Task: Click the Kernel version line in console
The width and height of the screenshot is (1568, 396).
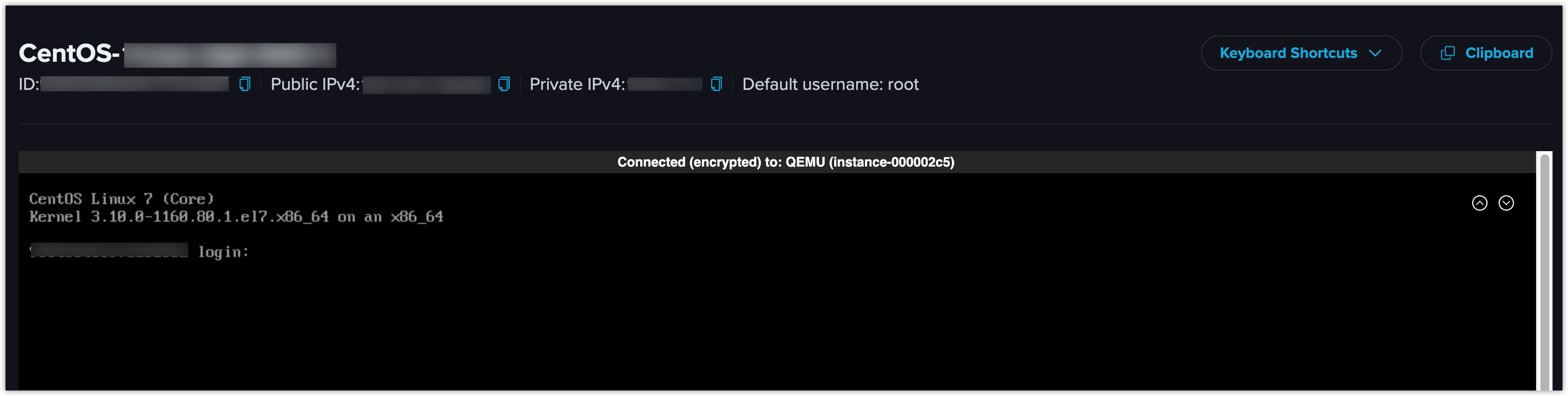Action: click(236, 217)
